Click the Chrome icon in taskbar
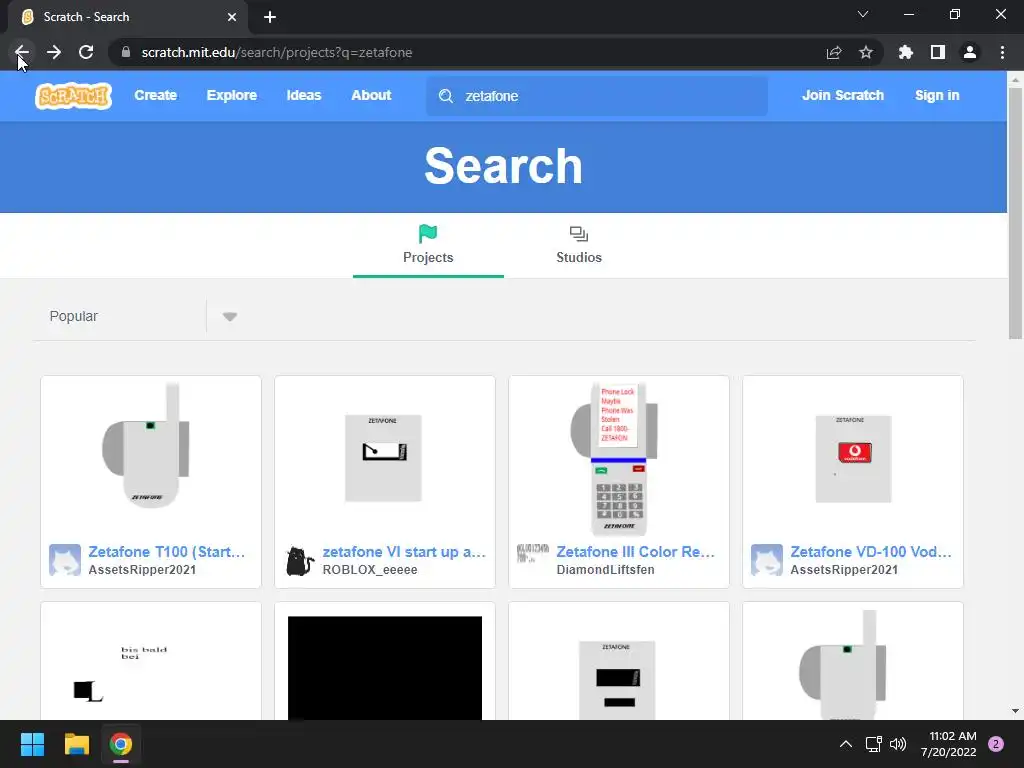Viewport: 1024px width, 768px height. pyautogui.click(x=120, y=744)
